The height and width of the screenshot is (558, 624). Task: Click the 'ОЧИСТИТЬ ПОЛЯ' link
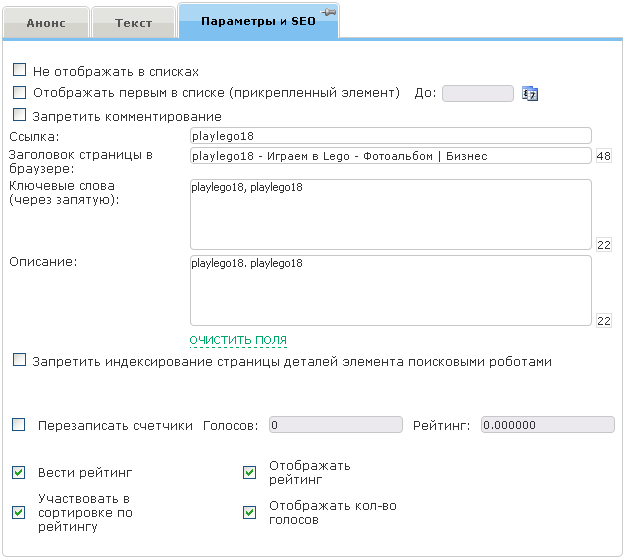point(238,340)
